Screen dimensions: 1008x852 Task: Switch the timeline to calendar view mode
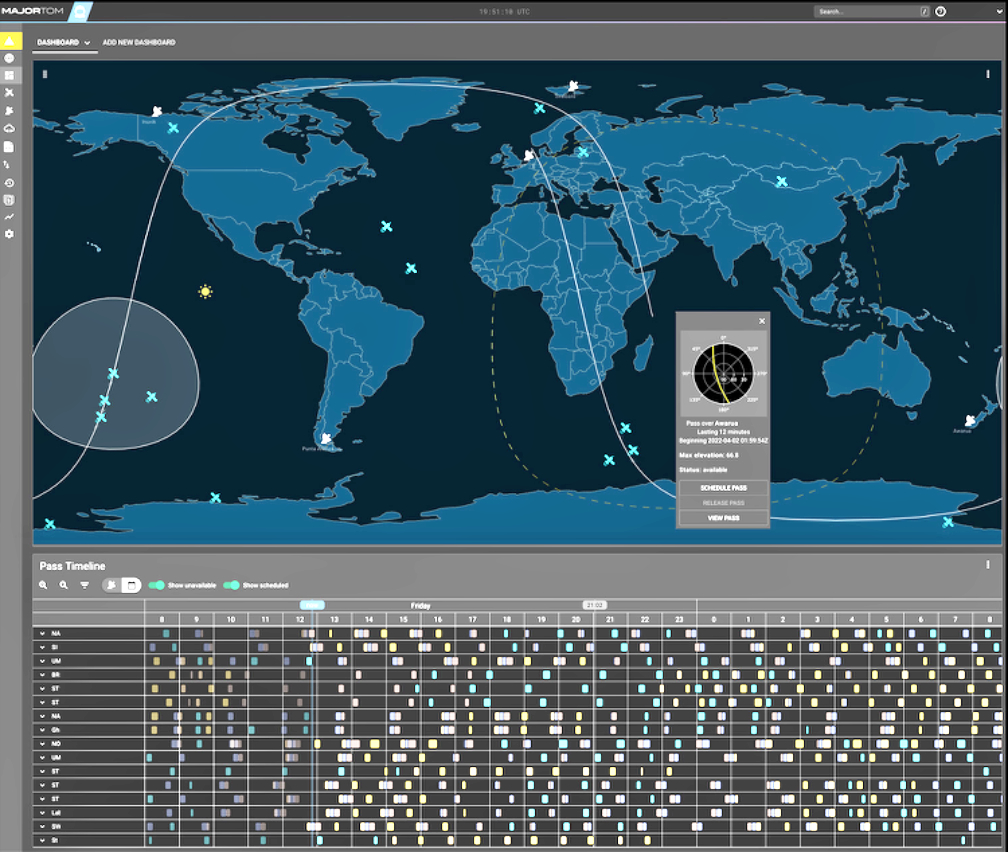point(131,585)
